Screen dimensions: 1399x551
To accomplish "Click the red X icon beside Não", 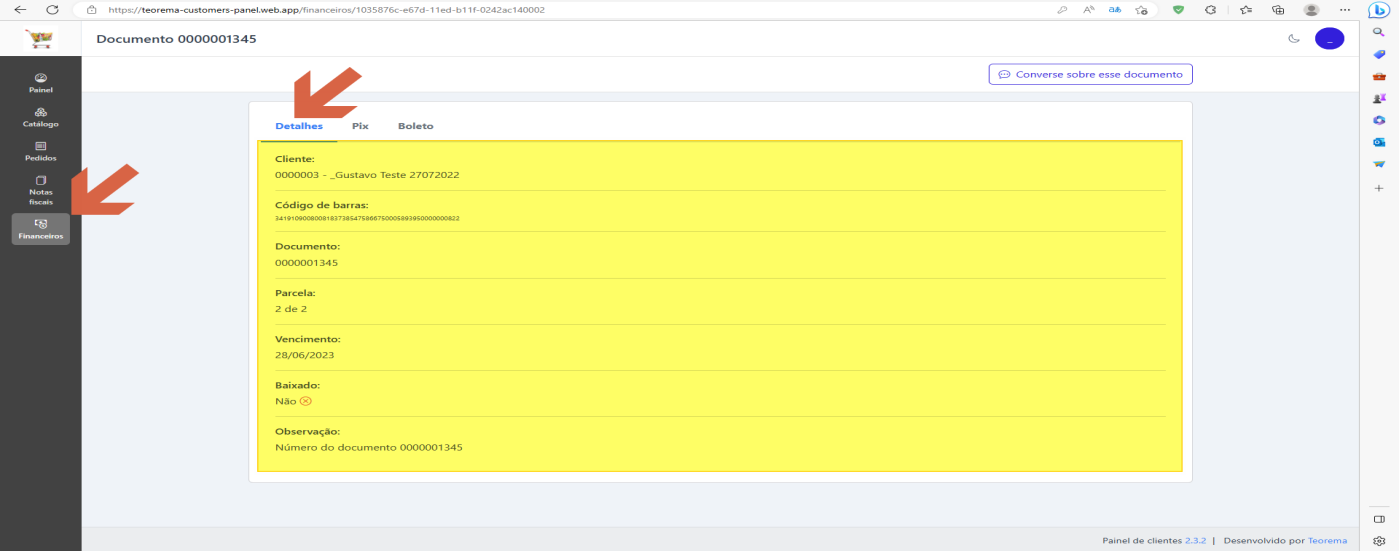I will tap(306, 401).
